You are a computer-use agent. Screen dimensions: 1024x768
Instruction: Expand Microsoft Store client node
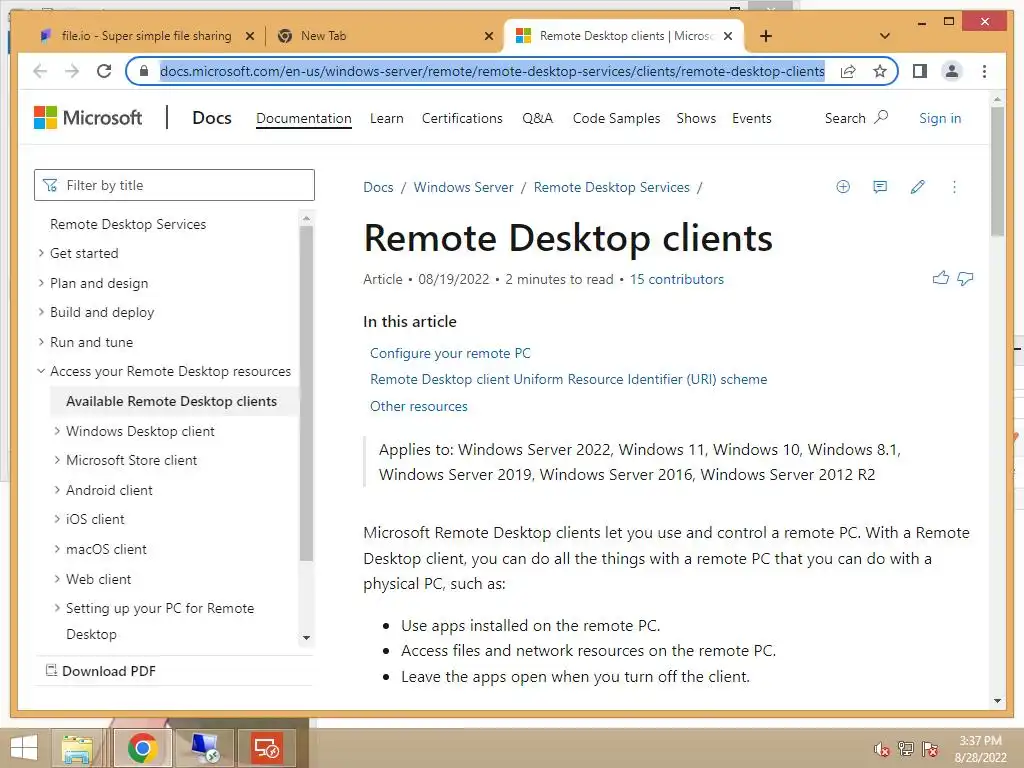click(57, 460)
